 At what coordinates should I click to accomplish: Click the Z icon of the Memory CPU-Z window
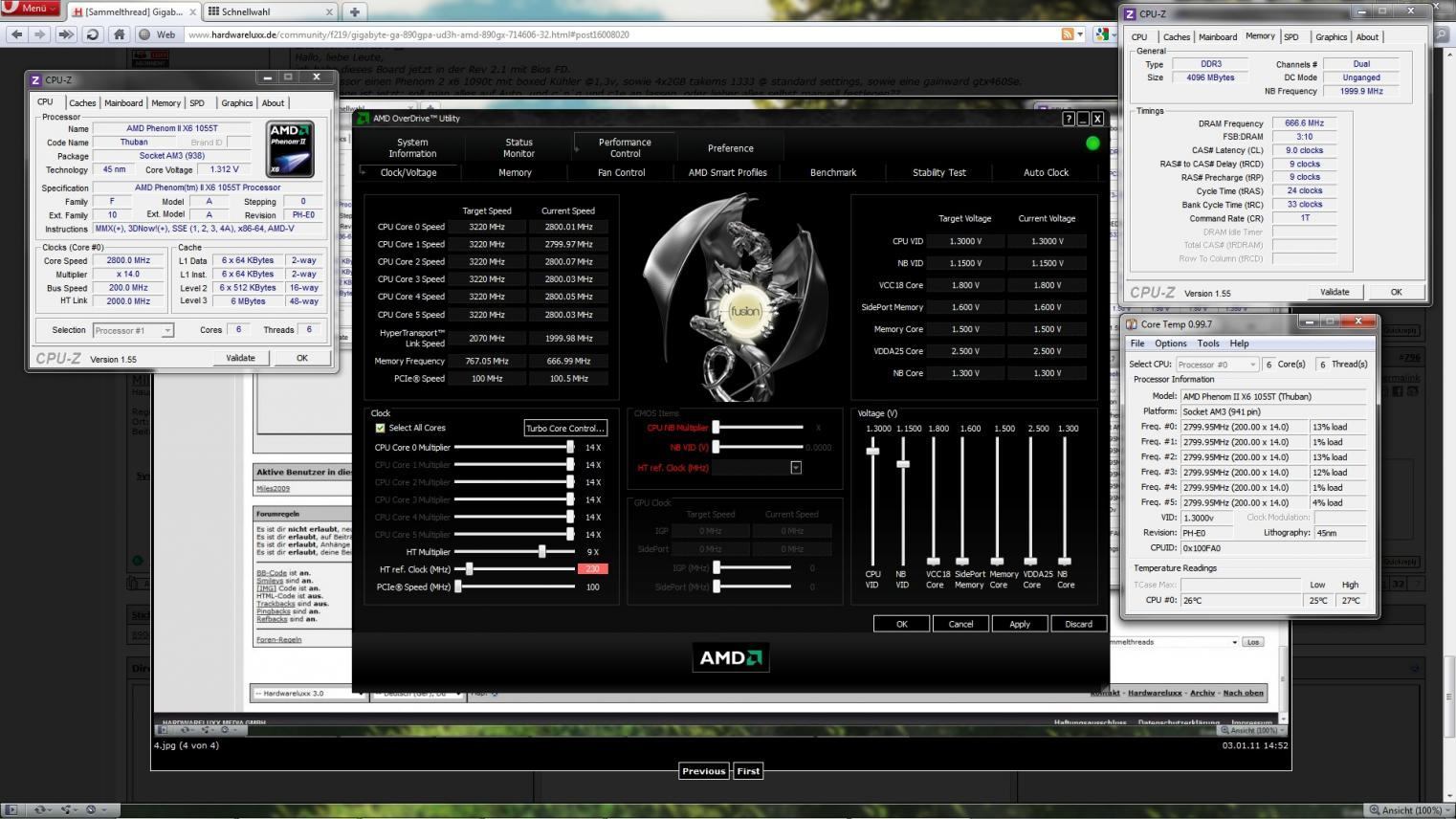[x=1130, y=14]
